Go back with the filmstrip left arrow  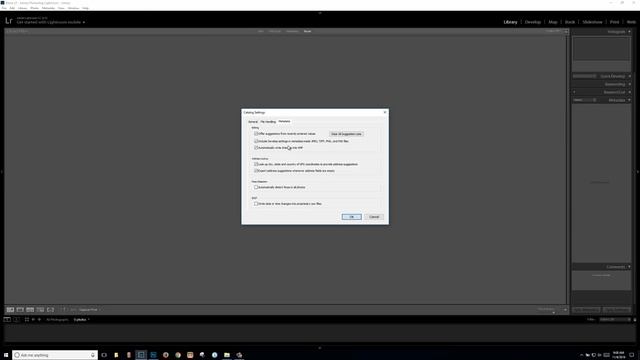click(x=33, y=320)
